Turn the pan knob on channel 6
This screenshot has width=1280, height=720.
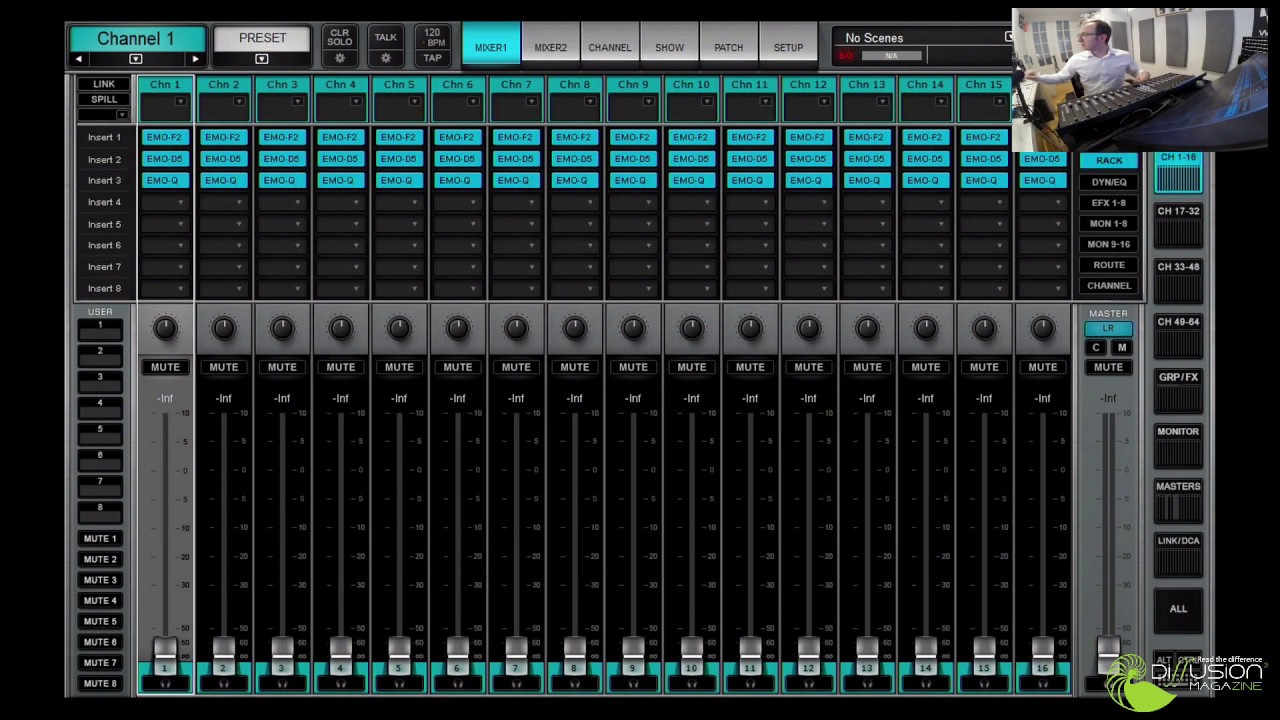pyautogui.click(x=458, y=328)
